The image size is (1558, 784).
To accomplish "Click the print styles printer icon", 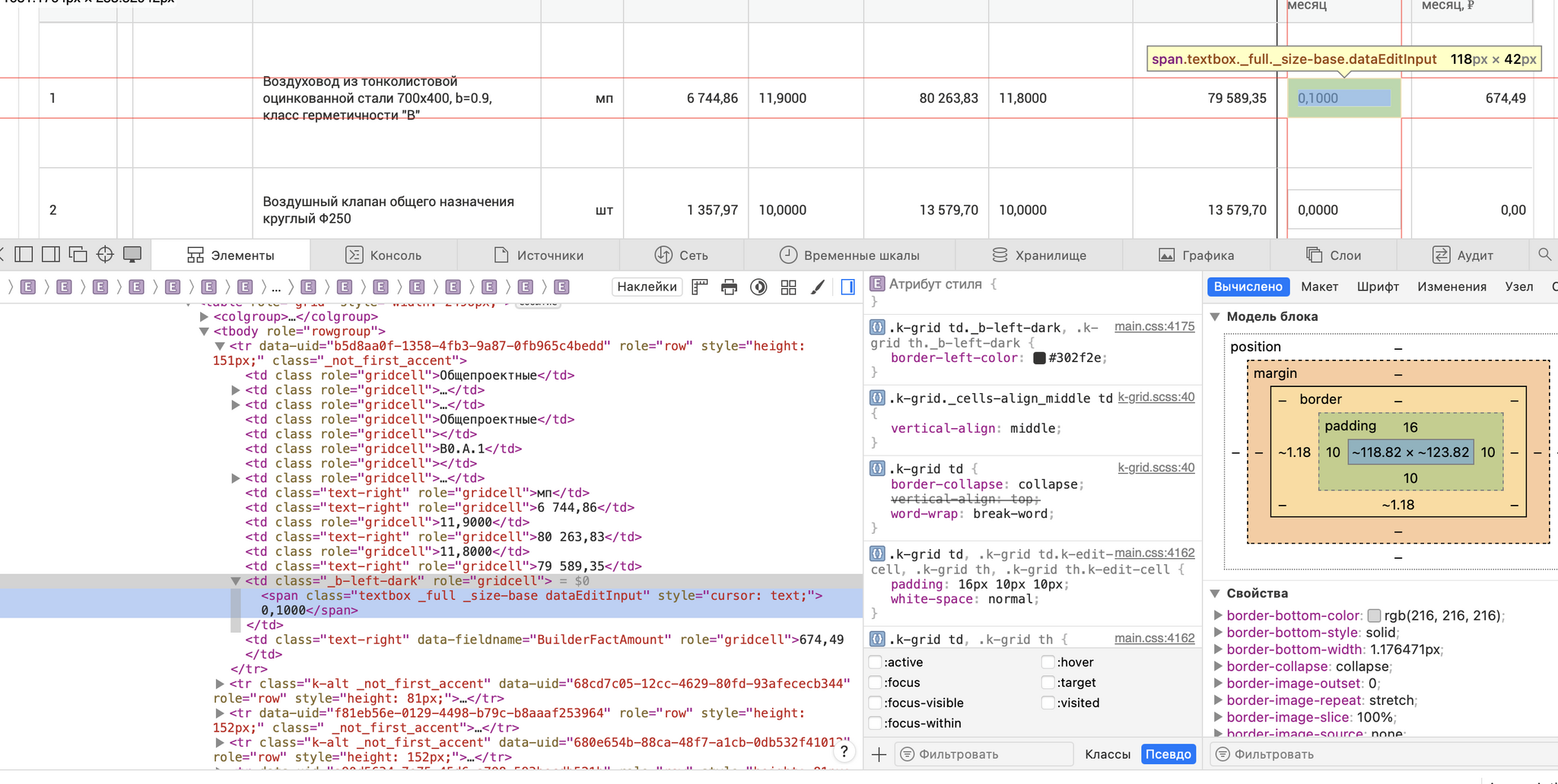I will coord(729,287).
